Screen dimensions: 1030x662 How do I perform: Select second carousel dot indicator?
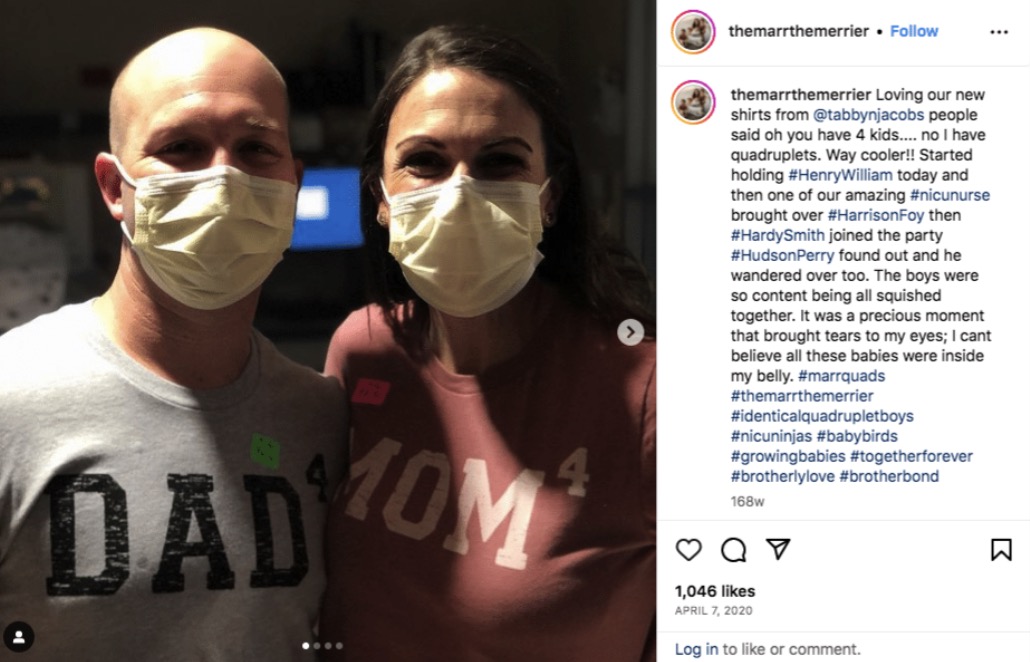coord(317,646)
